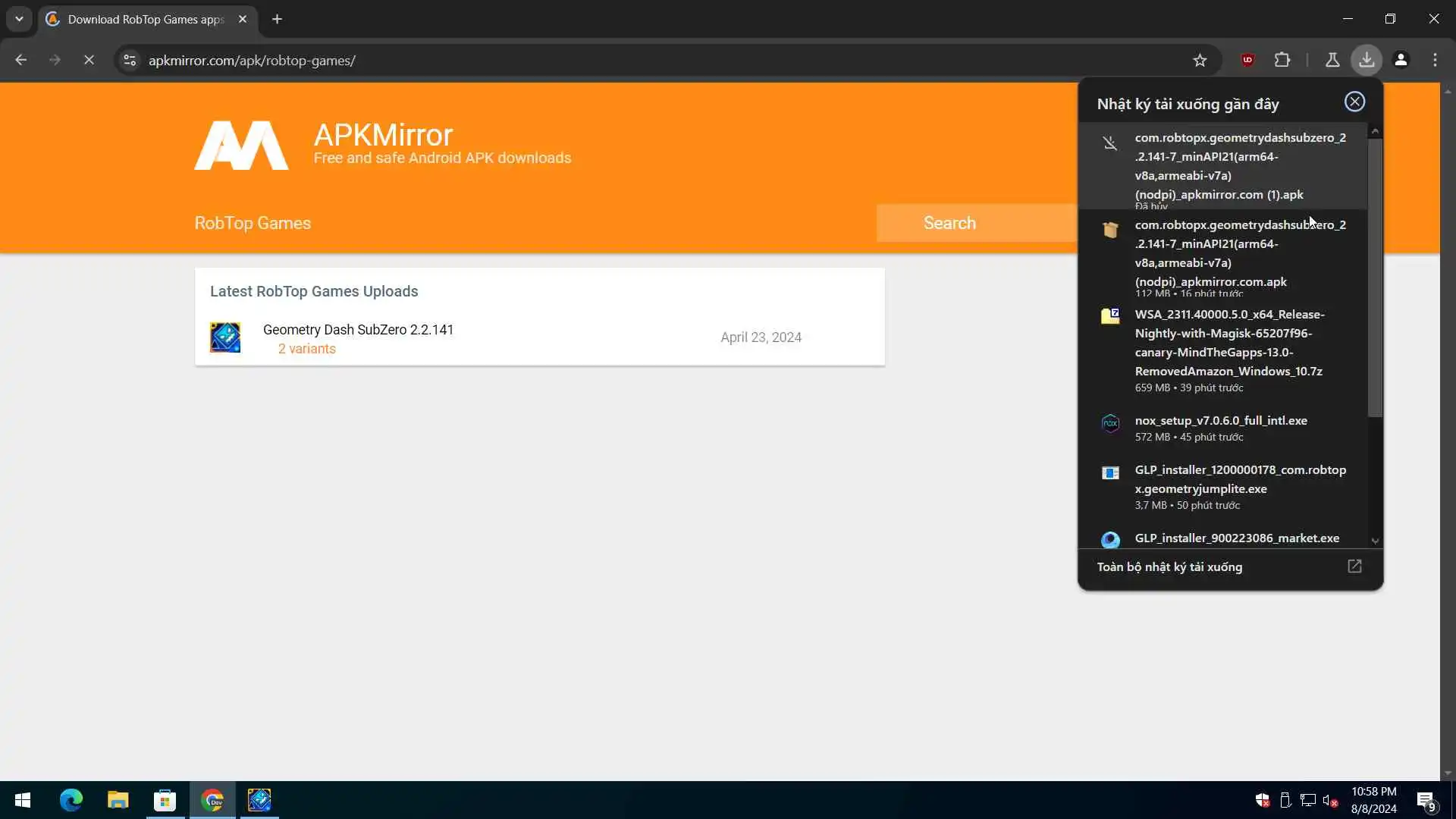
Task: Click the downloads toolbar icon
Action: [1367, 60]
